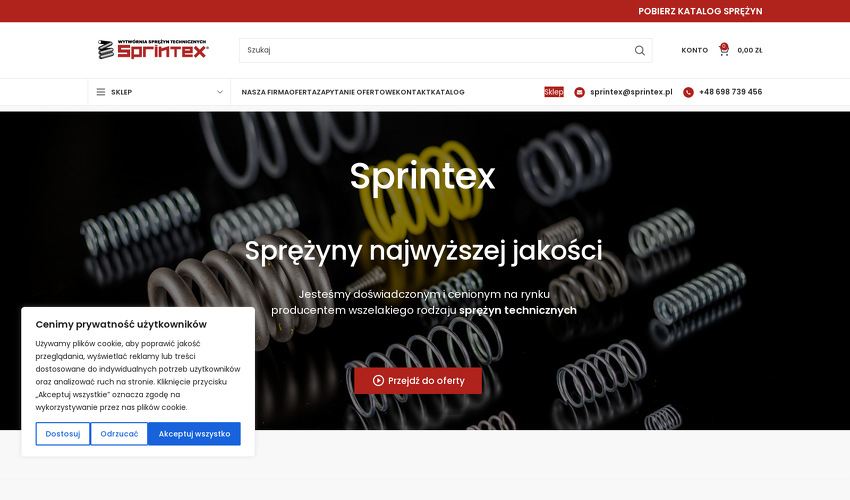Click the hamburger menu icon beside SKLEP
The width and height of the screenshot is (850, 500).
[101, 92]
